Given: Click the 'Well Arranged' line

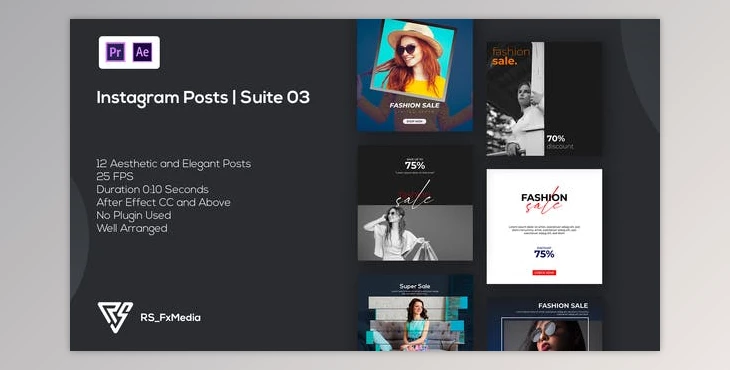Looking at the screenshot, I should coord(132,229).
